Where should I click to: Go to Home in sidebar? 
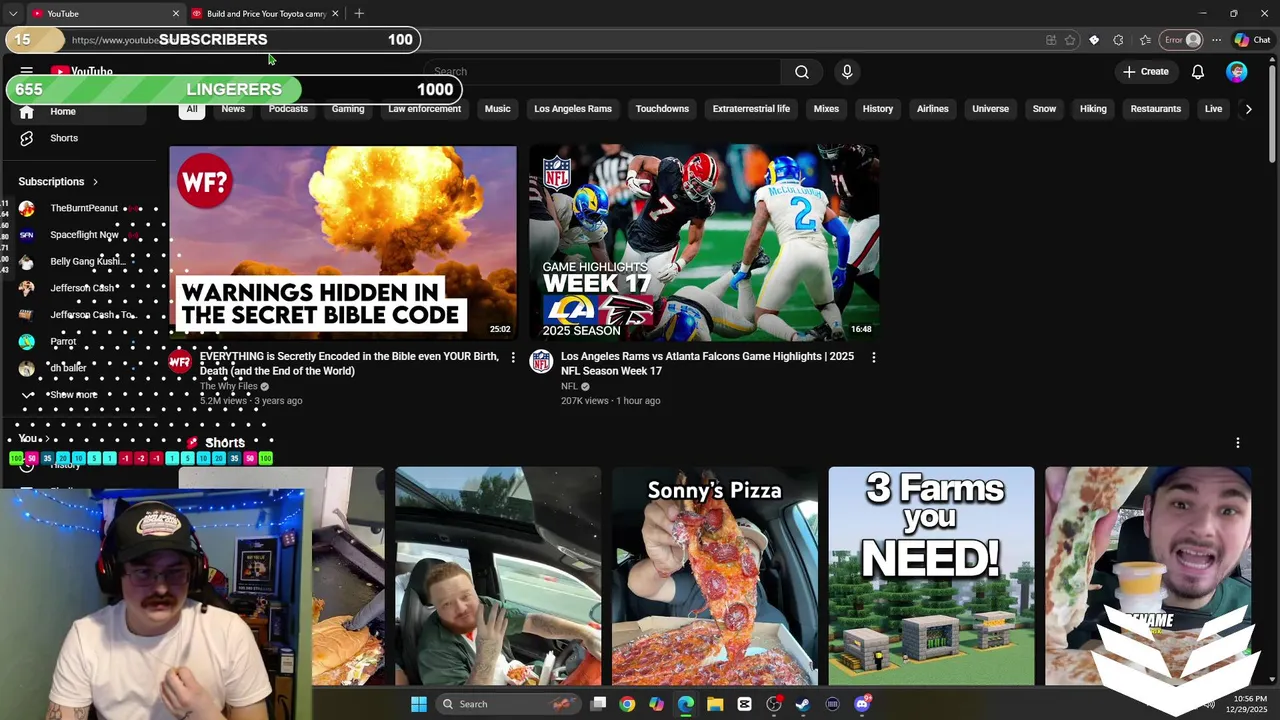[63, 112]
